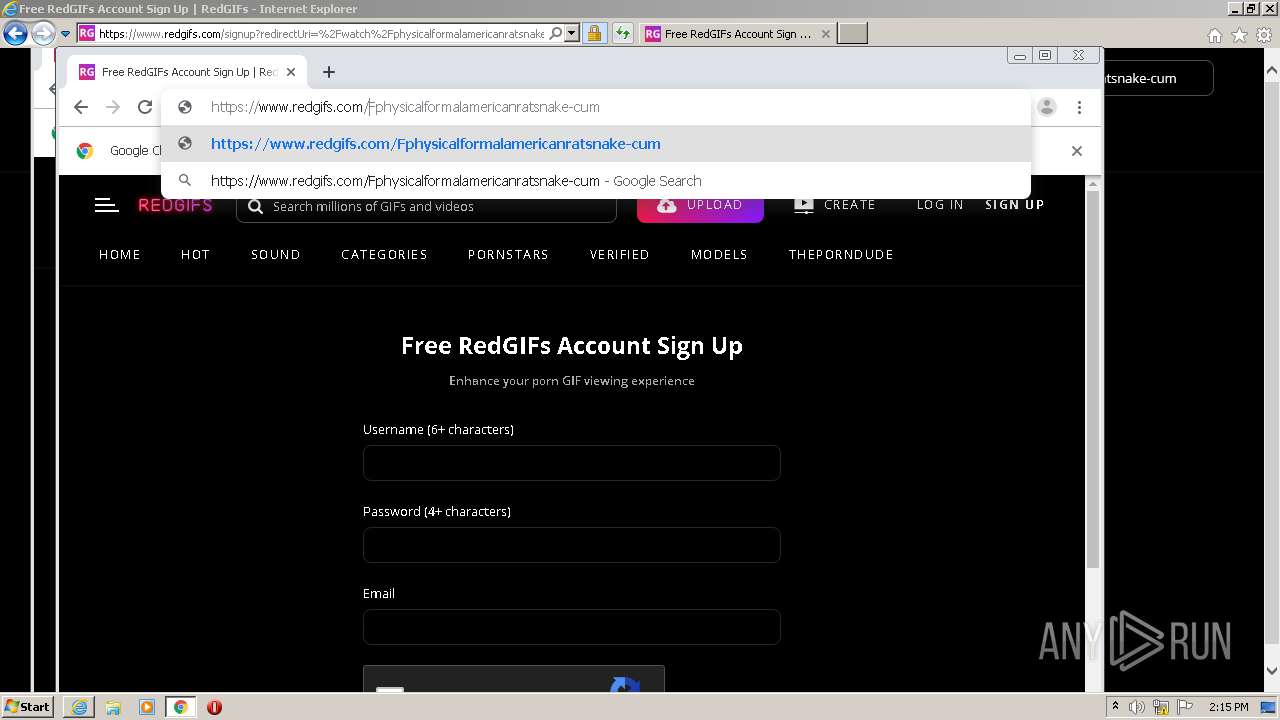Open IE tools gear icon
The width and height of the screenshot is (1280, 720).
tap(1264, 35)
